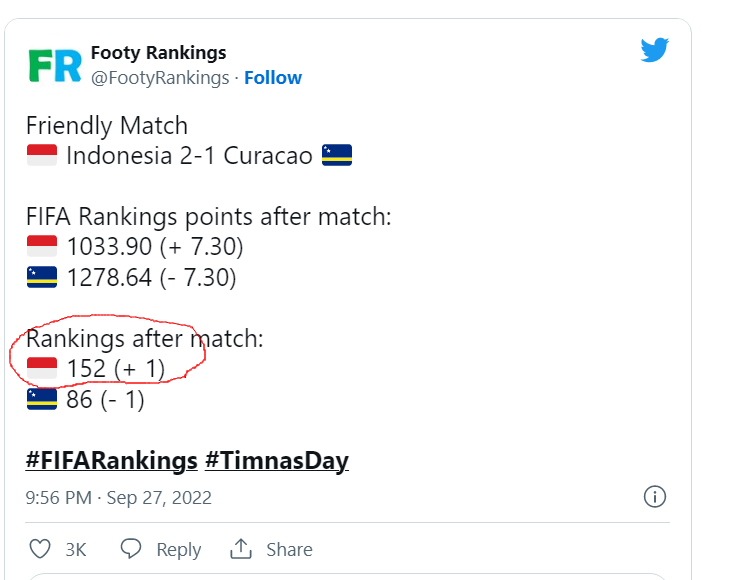Like the tweet with the heart icon
Screen dimensions: 731x580
tap(40, 549)
